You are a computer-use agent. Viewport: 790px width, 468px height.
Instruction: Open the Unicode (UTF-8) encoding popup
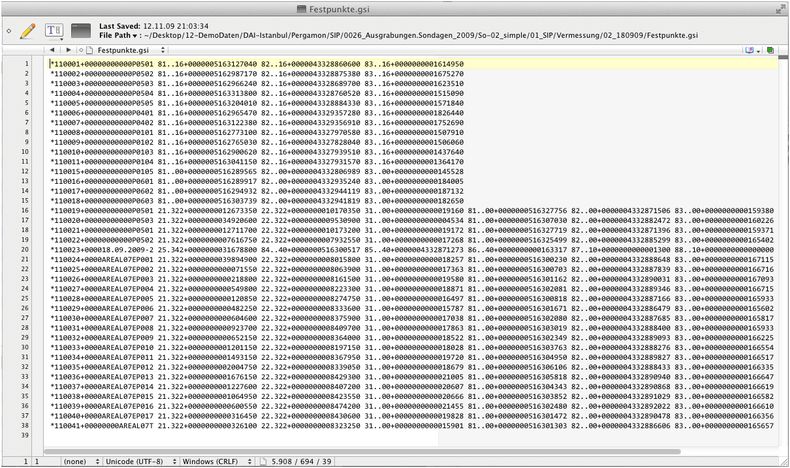click(x=141, y=461)
